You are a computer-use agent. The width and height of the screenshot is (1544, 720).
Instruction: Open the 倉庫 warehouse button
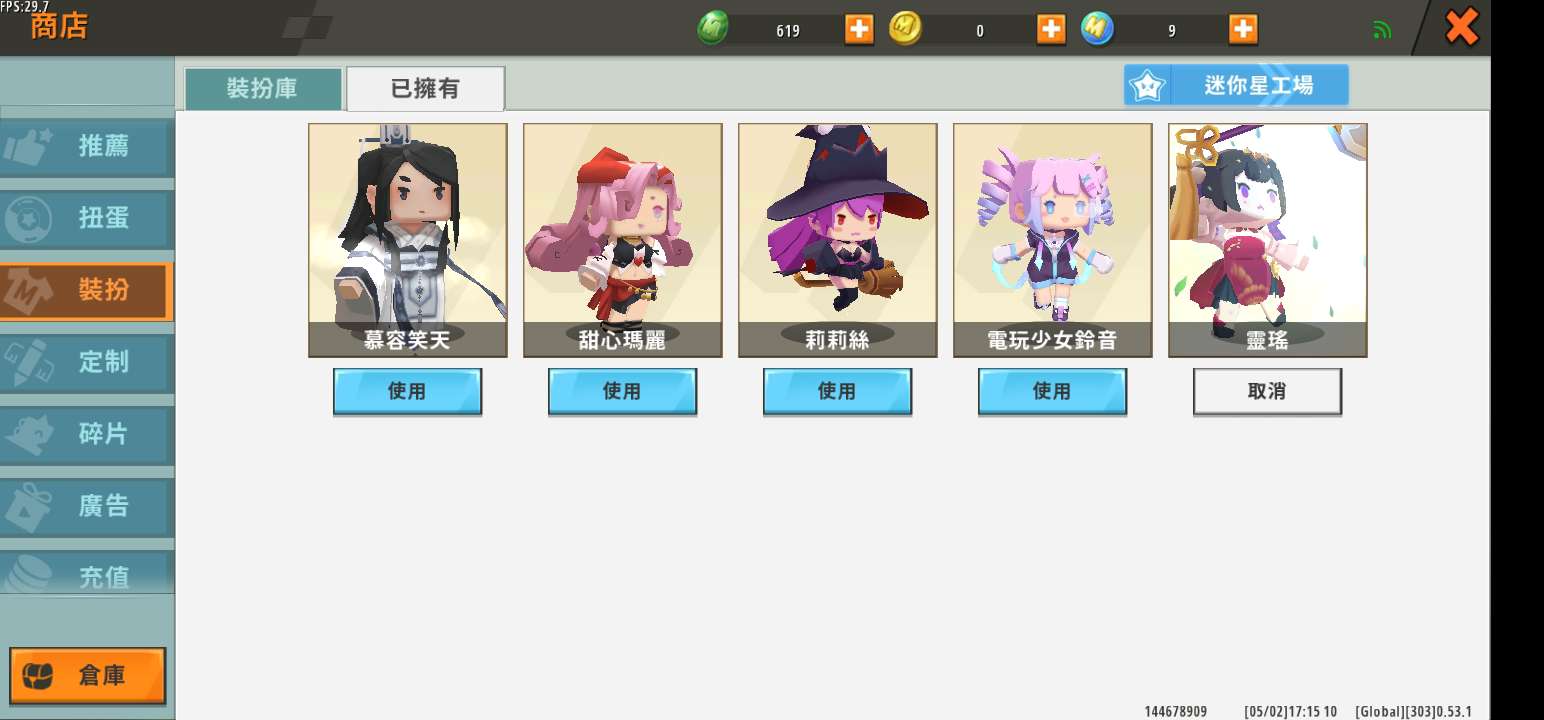[x=88, y=675]
